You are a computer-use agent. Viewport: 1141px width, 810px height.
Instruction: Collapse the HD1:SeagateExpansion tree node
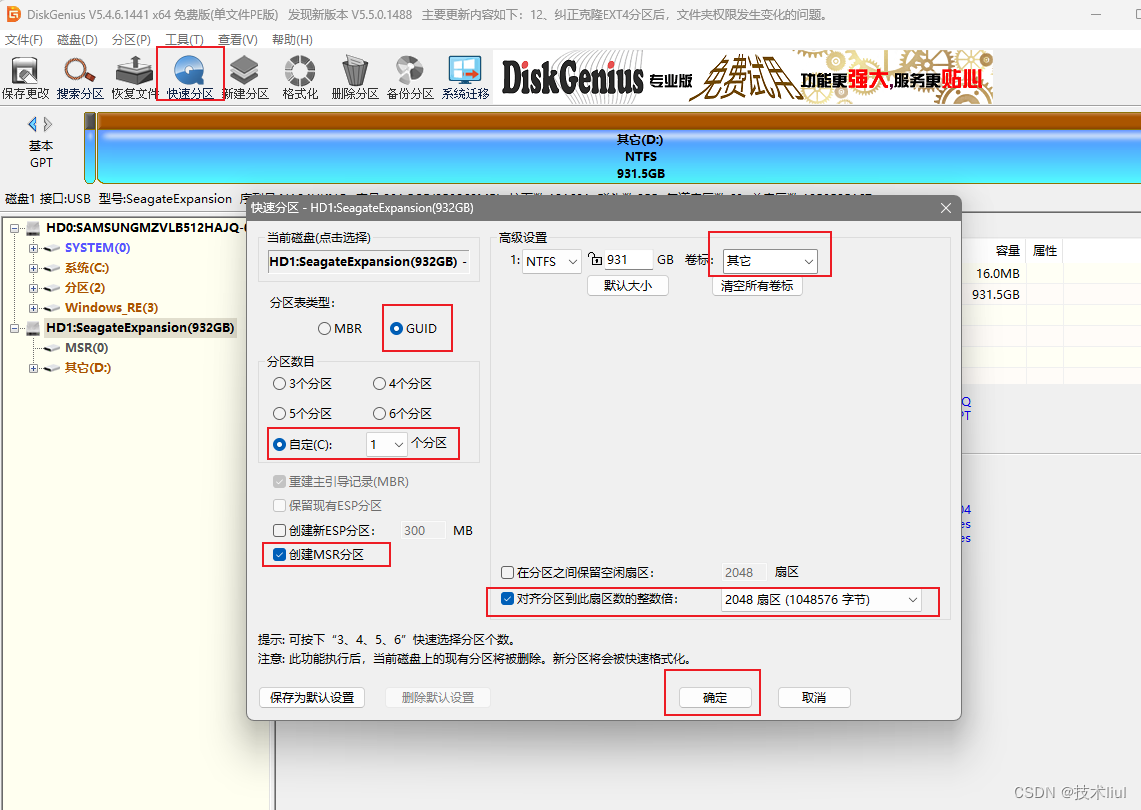click(x=14, y=328)
